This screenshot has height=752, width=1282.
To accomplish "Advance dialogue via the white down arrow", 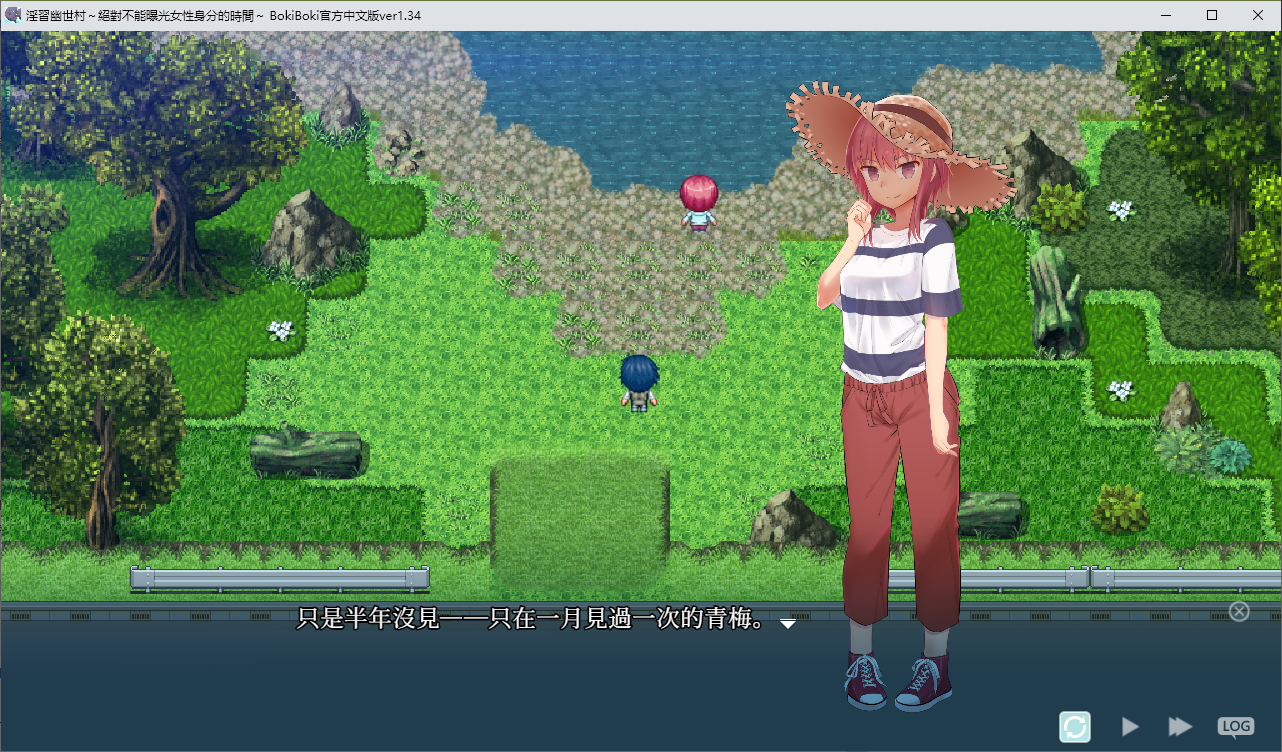I will click(788, 623).
